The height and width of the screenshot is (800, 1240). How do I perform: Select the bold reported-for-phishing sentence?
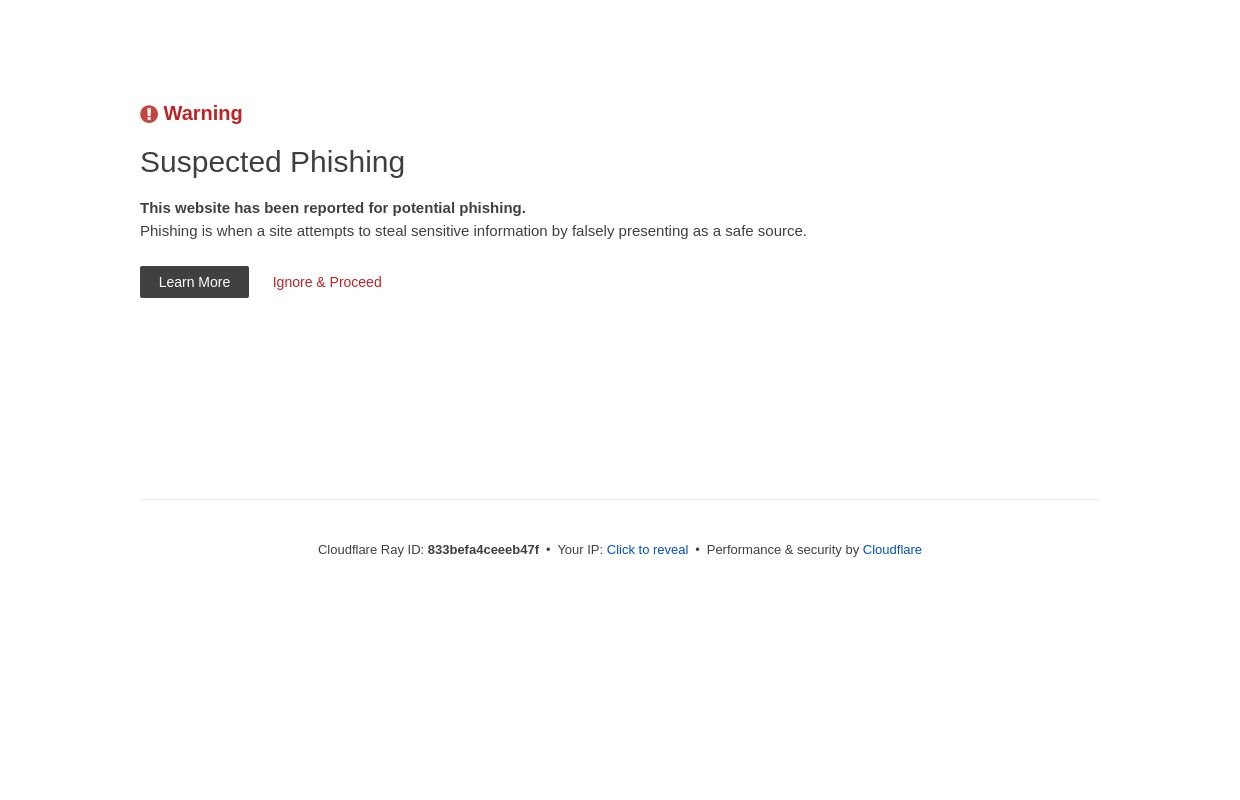(332, 207)
